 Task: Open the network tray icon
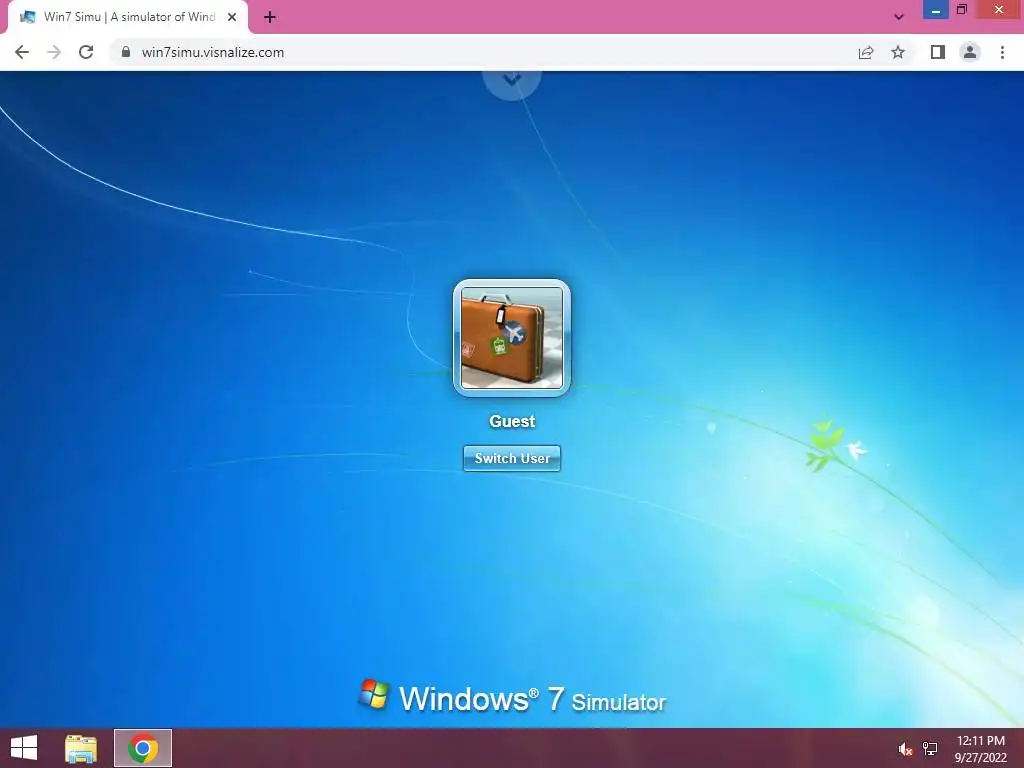pos(930,749)
